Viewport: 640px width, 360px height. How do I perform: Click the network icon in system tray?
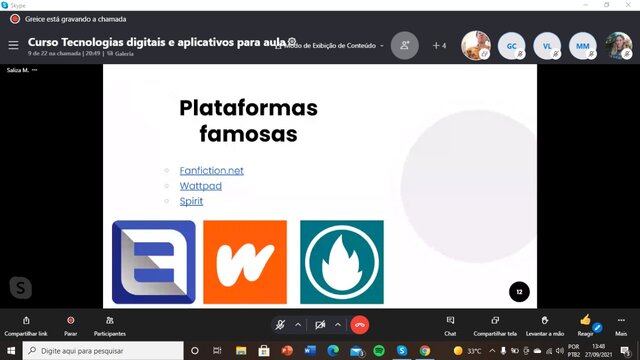click(549, 351)
